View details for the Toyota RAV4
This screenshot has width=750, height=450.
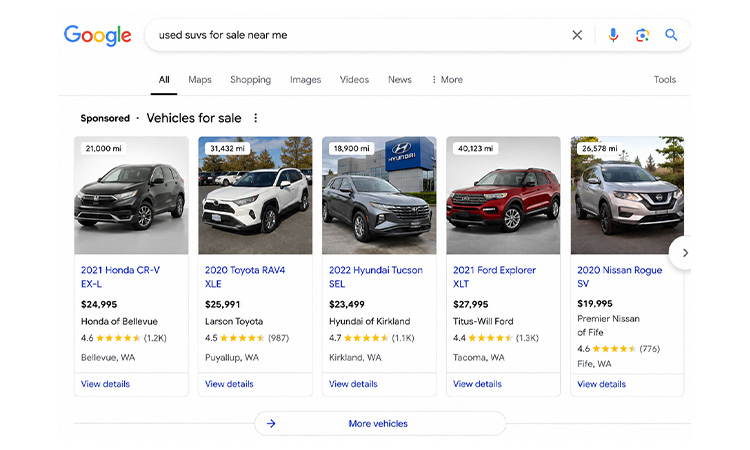[229, 384]
